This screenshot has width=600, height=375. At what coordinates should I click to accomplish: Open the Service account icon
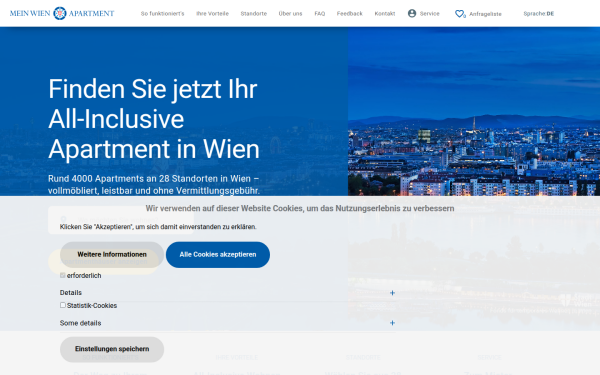pyautogui.click(x=412, y=13)
